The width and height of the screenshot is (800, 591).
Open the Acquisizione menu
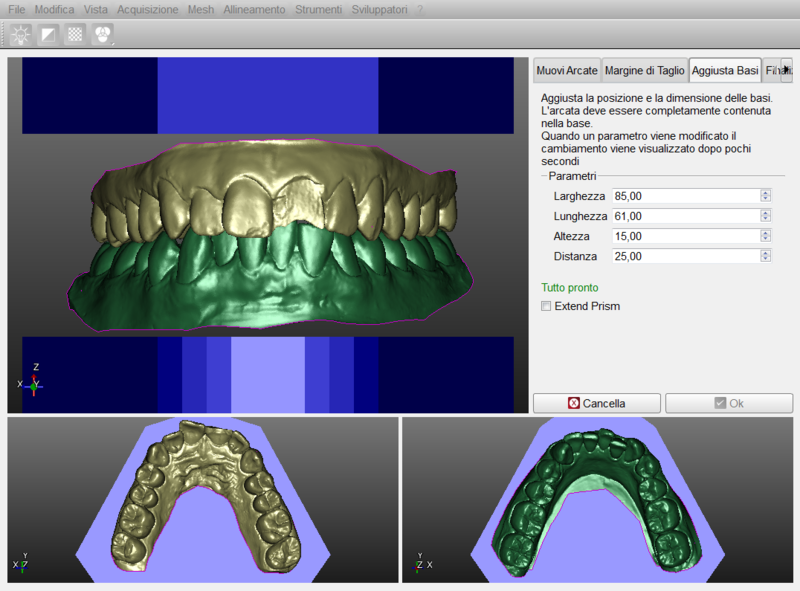(148, 9)
